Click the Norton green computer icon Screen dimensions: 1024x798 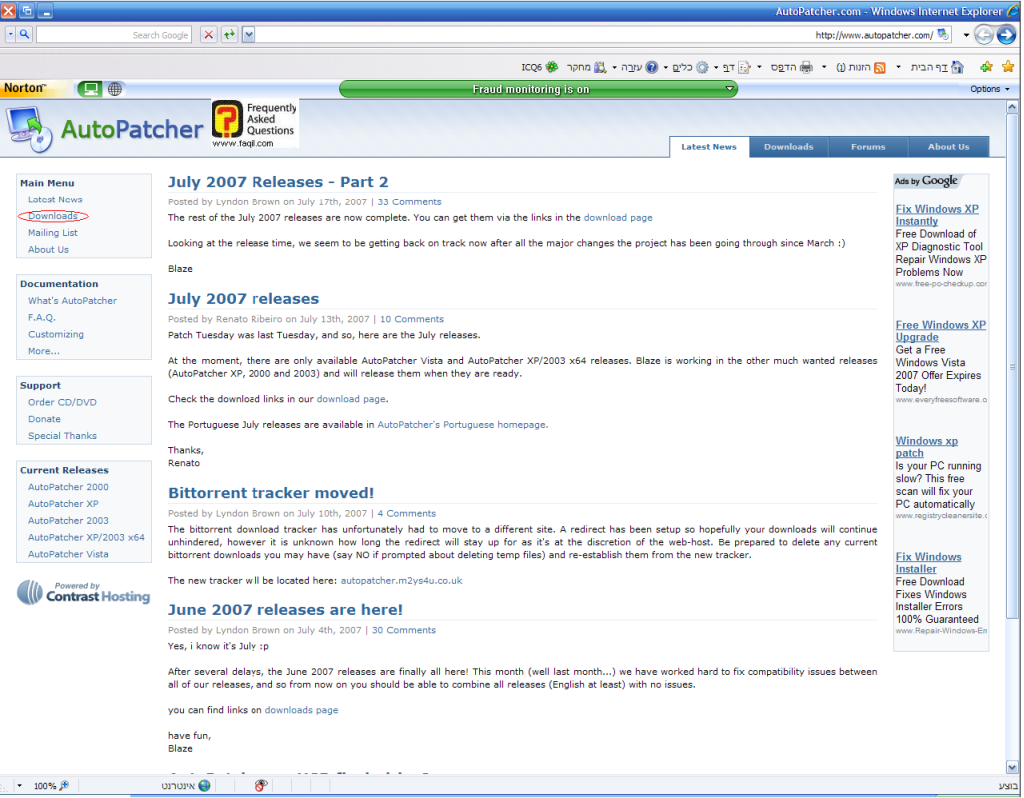[x=89, y=89]
